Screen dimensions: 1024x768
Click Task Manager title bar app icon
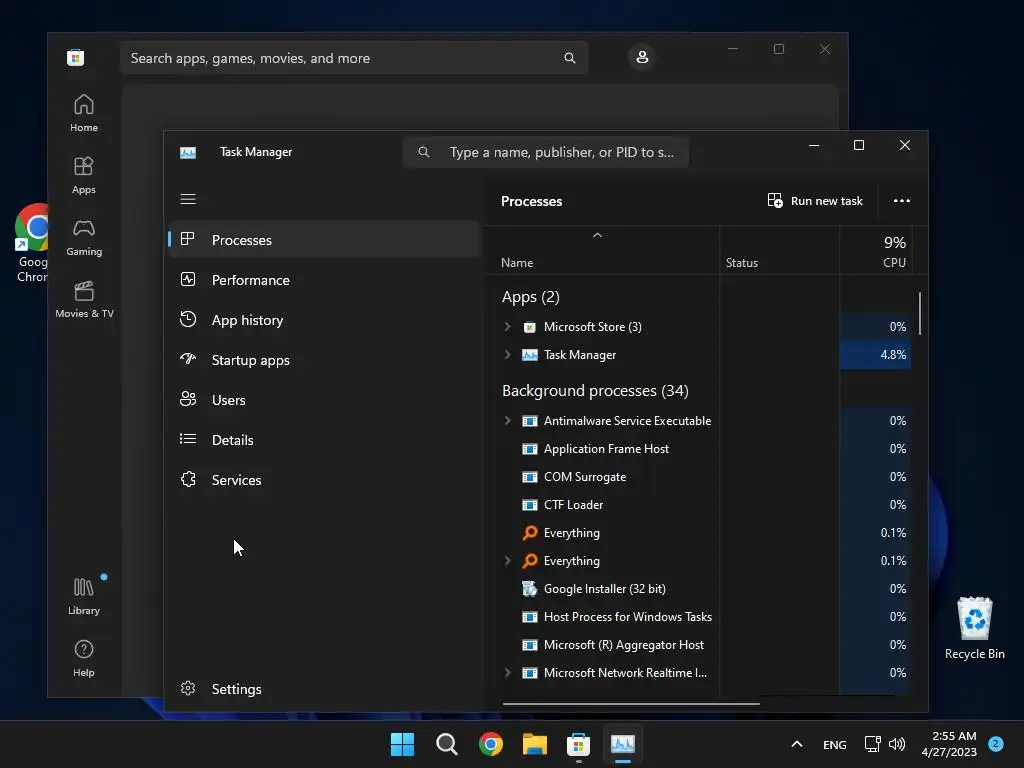188,152
